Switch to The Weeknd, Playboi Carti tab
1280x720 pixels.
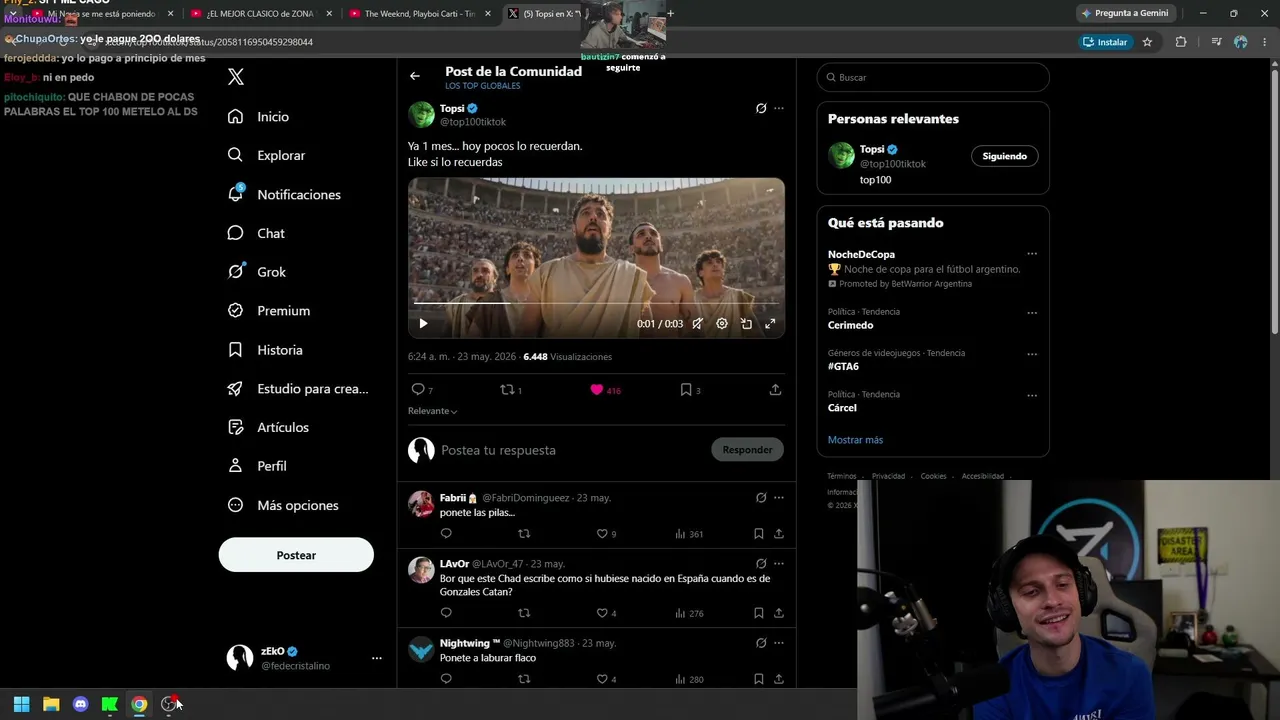click(421, 14)
